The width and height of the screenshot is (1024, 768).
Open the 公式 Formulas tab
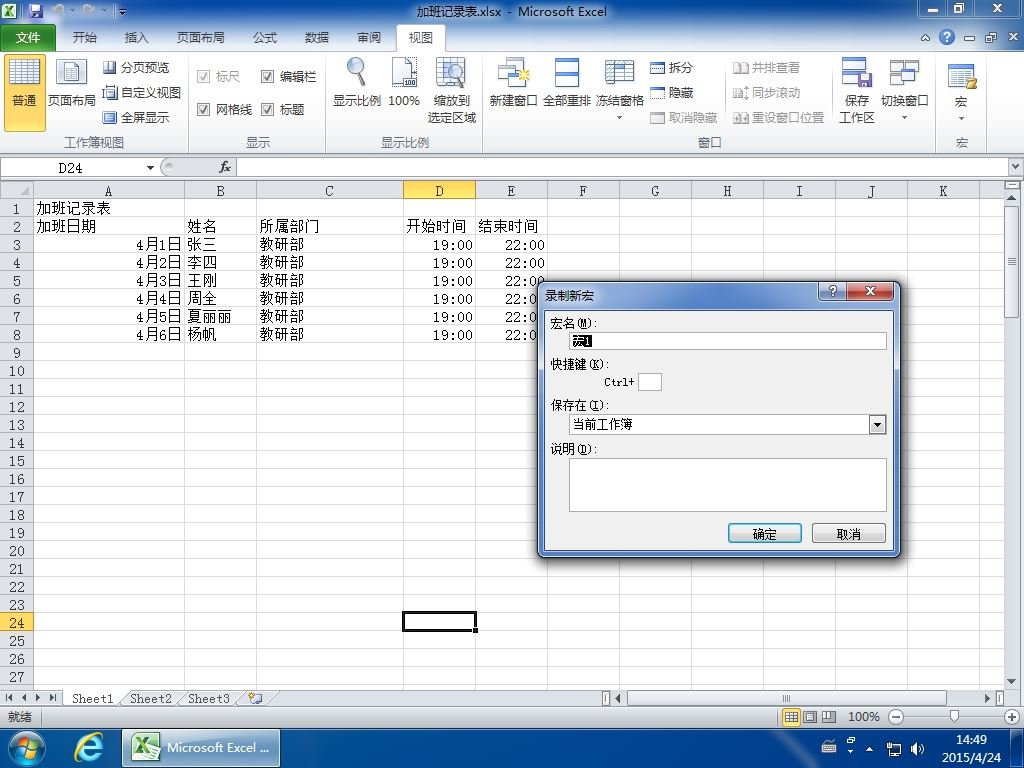pos(264,37)
